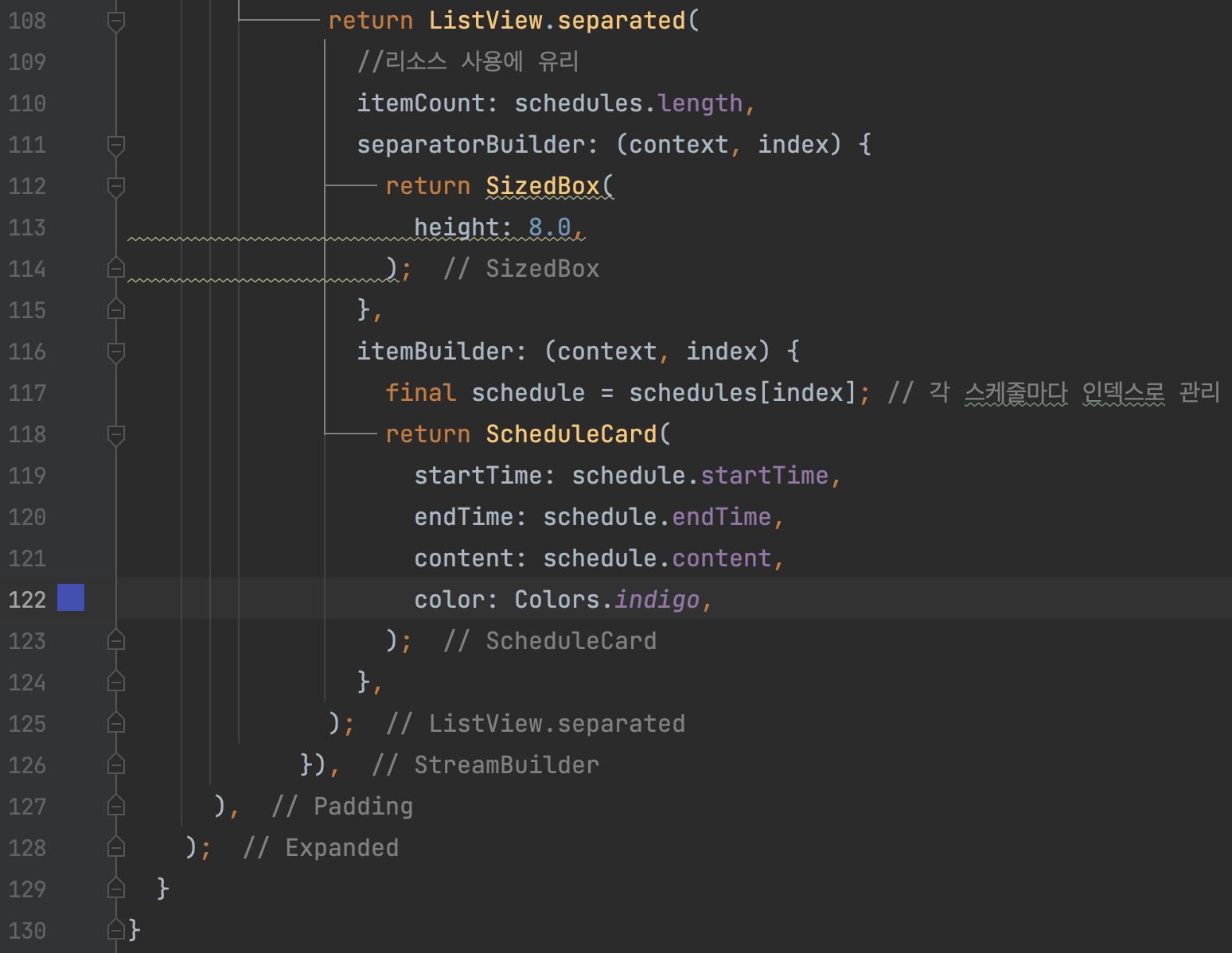The image size is (1232, 953).
Task: Click the // StreamBuilder closing hint
Action: pyautogui.click(x=485, y=765)
